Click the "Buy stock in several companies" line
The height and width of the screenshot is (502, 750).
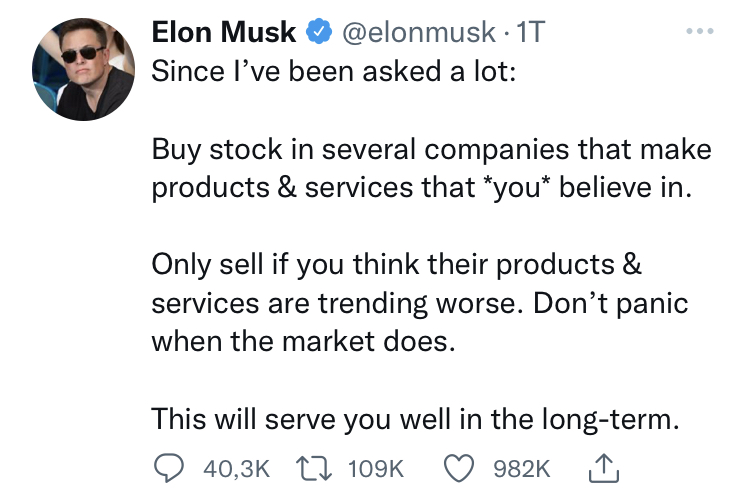click(x=430, y=151)
